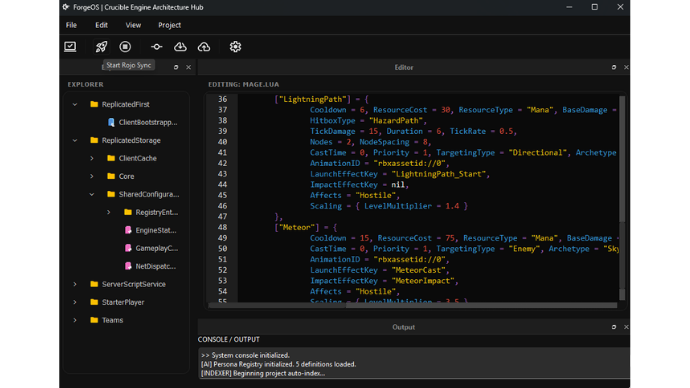Image resolution: width=690 pixels, height=388 pixels.
Task: Collapse the SharedConfigura... folder
Action: tap(92, 194)
